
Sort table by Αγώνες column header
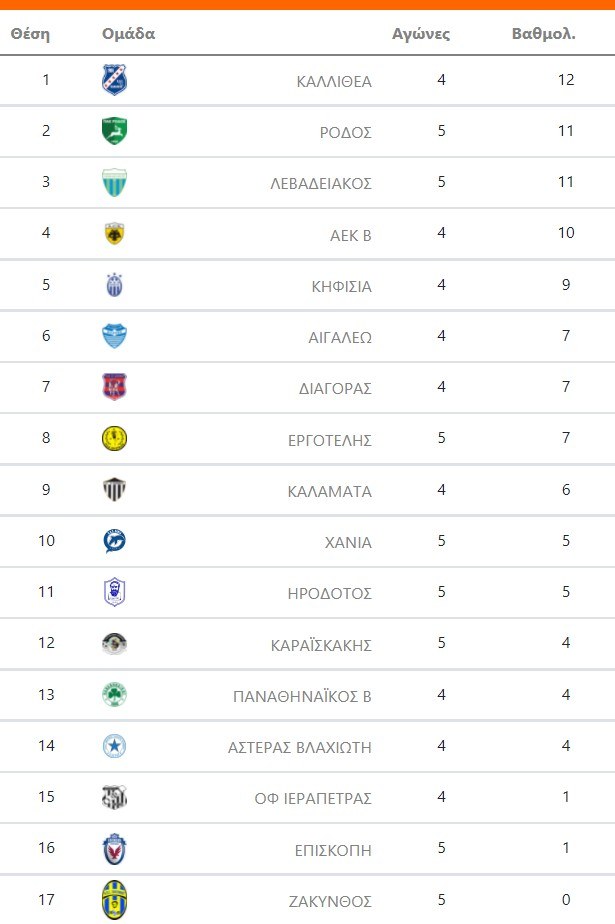(x=421, y=34)
